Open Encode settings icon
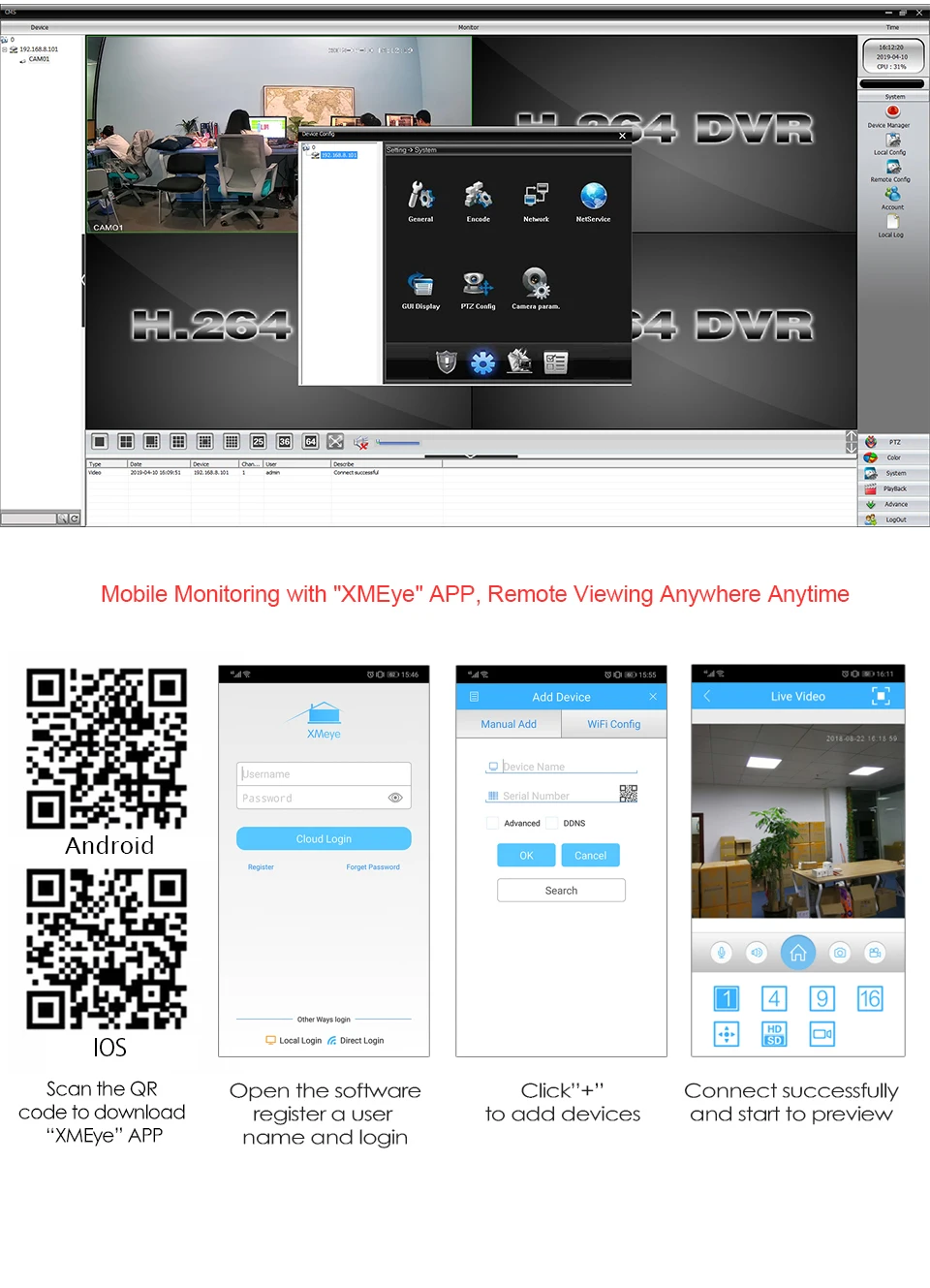Image resolution: width=930 pixels, height=1288 pixels. click(x=479, y=203)
